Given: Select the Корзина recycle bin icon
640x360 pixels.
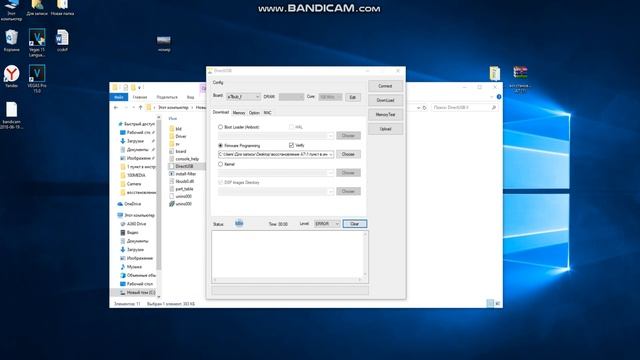Looking at the screenshot, I should 11,41.
